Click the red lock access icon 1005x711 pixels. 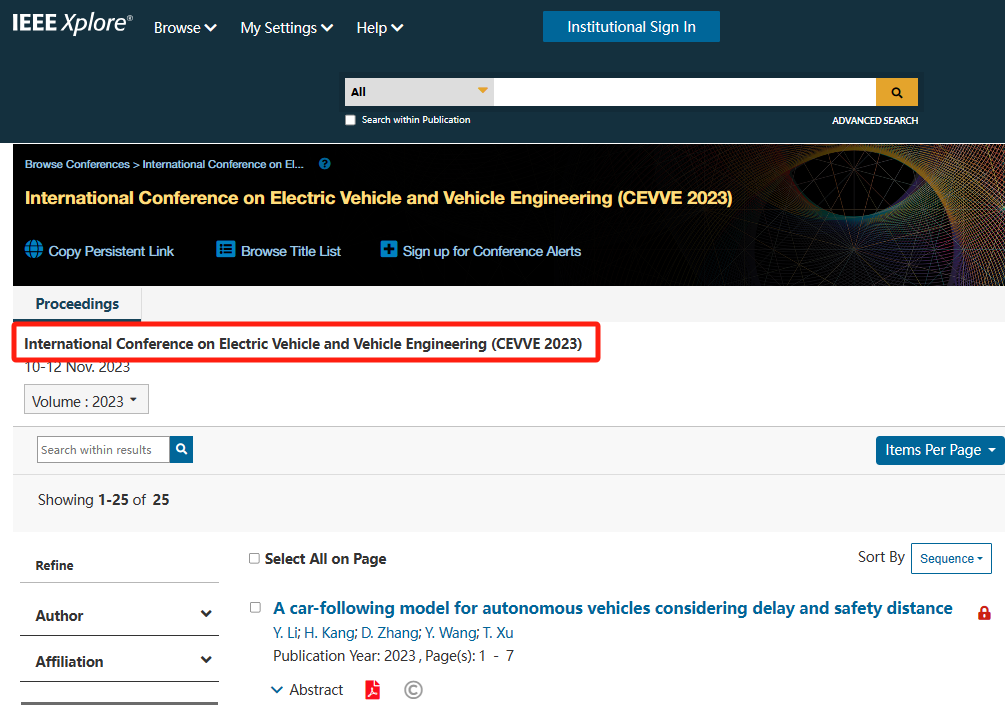984,613
